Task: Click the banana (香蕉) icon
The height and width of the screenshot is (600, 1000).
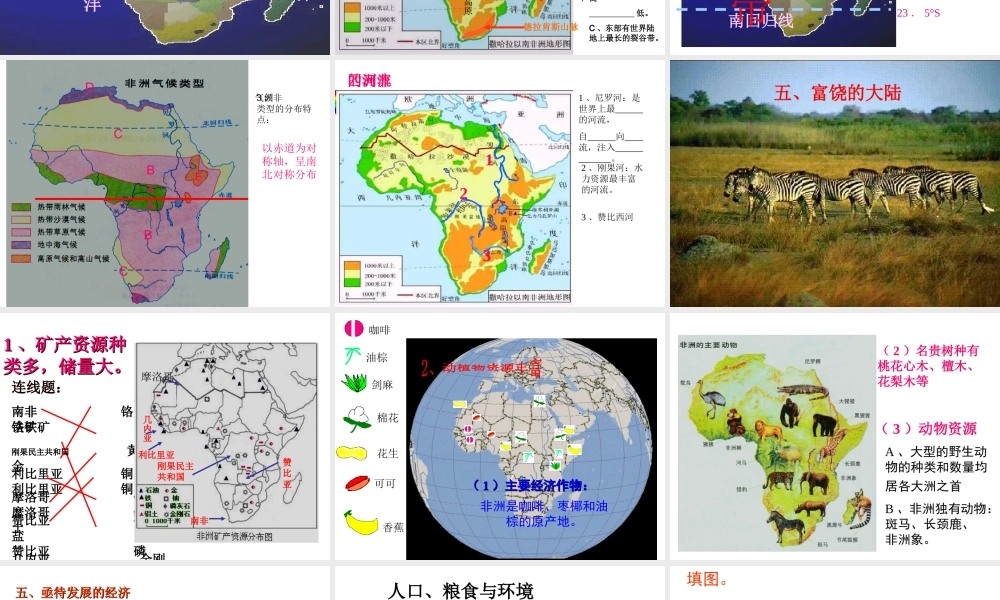Action: pyautogui.click(x=360, y=523)
